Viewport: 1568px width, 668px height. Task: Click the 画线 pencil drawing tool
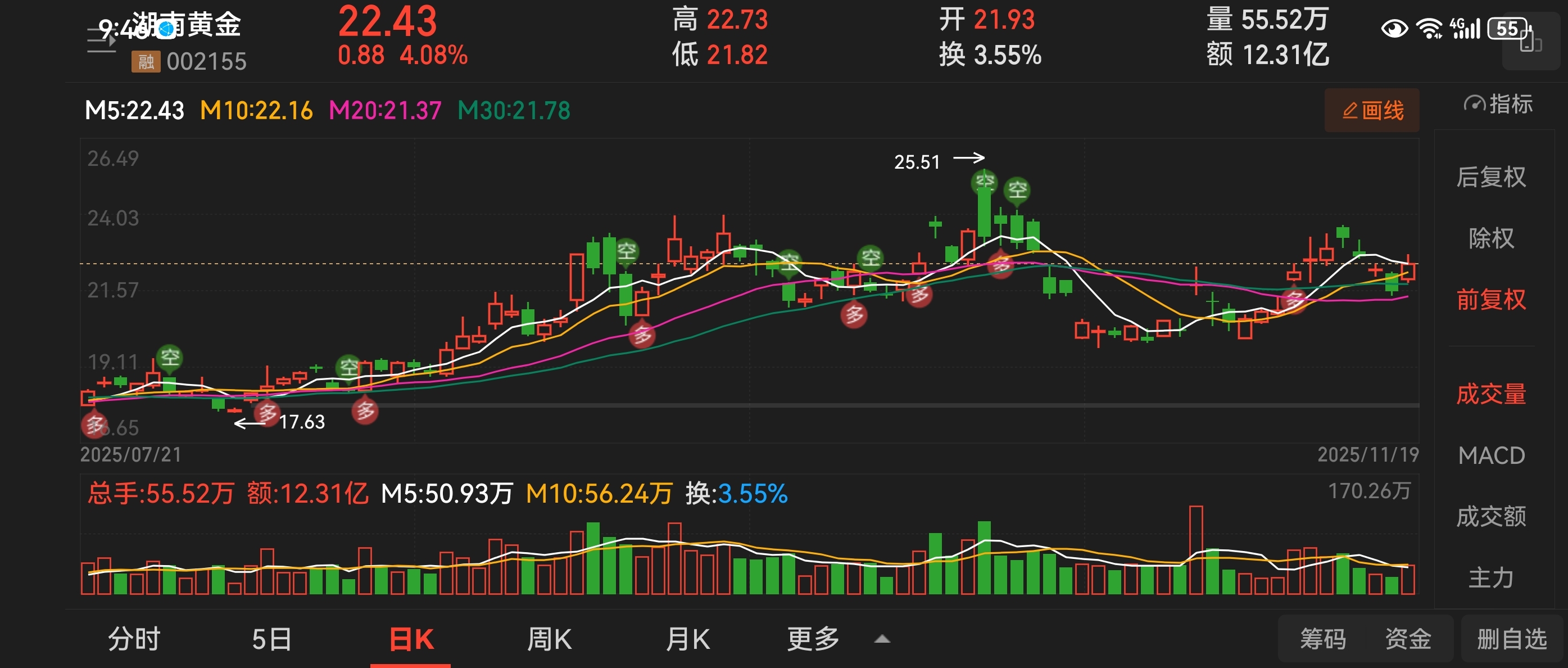[1372, 111]
